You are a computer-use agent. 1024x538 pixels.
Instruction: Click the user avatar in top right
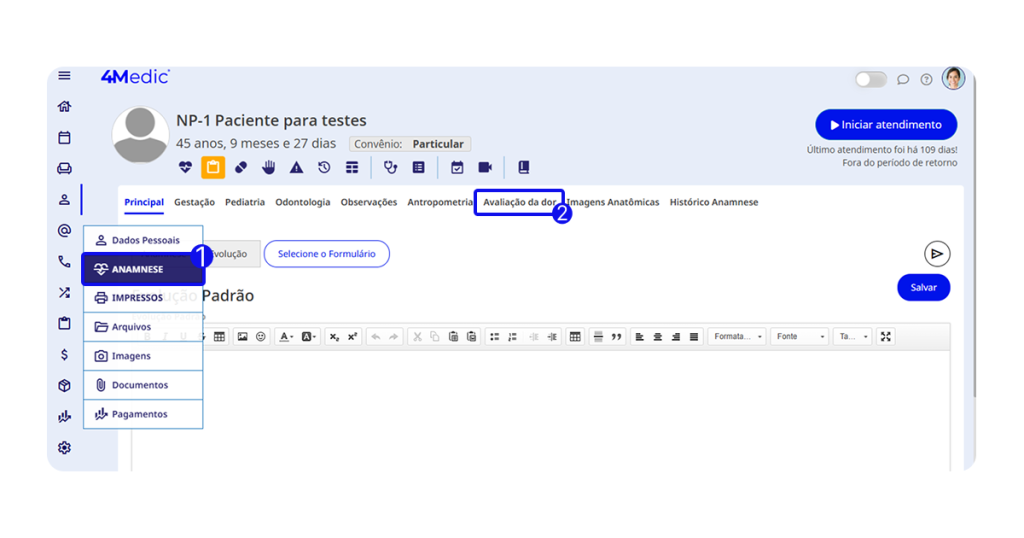coord(953,78)
